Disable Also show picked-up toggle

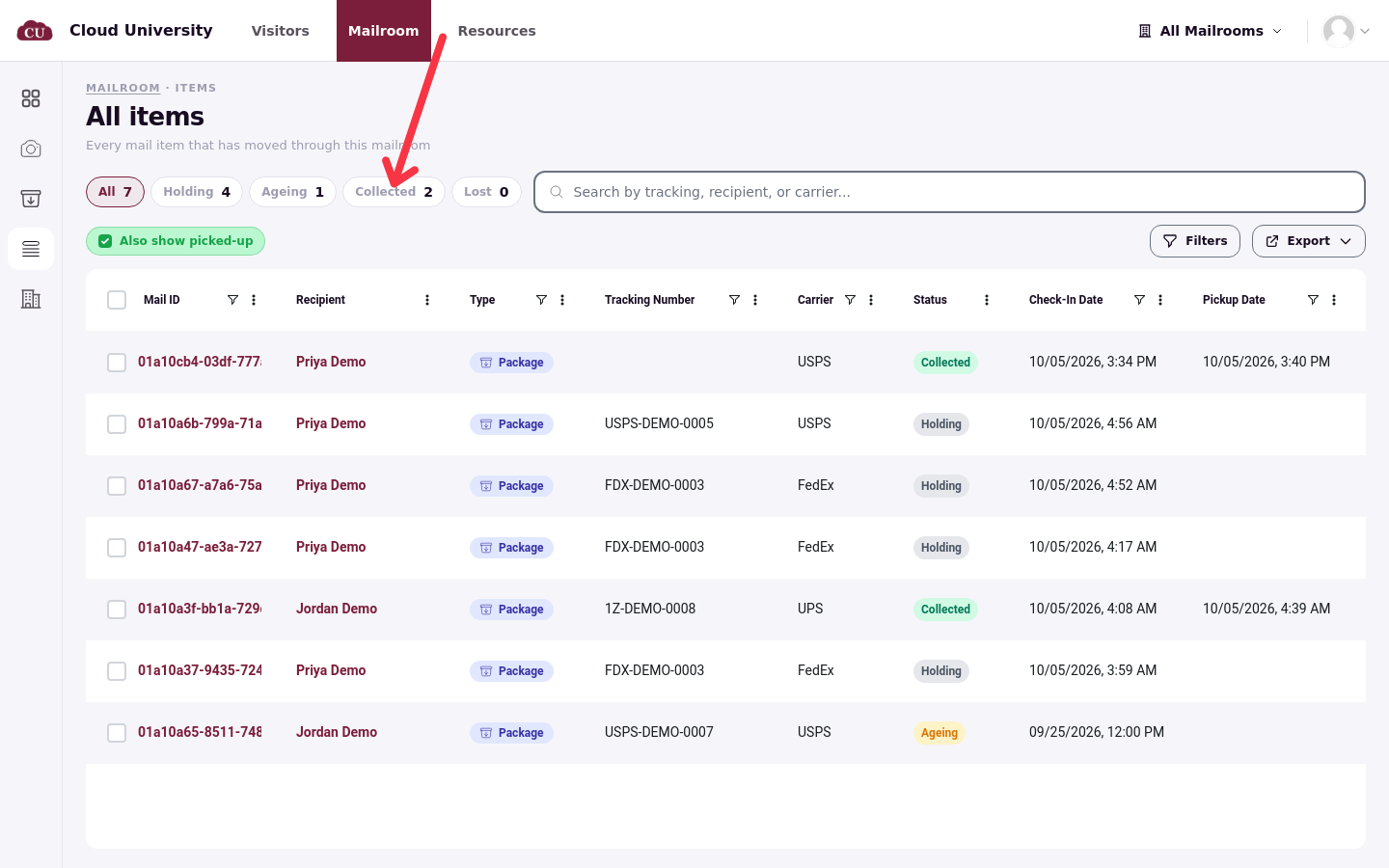click(176, 241)
